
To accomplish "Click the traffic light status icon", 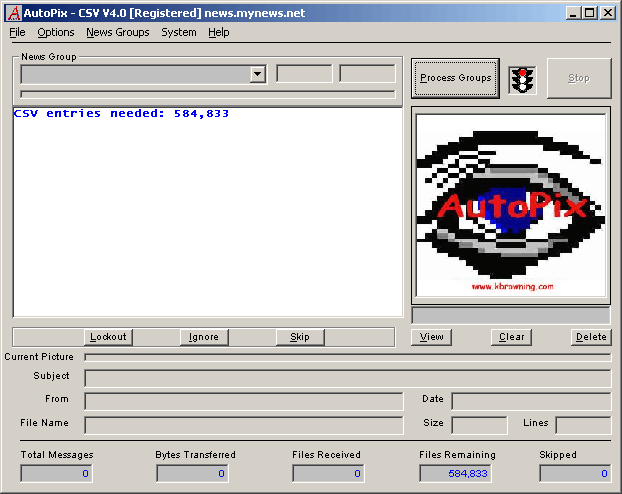I will (x=522, y=81).
